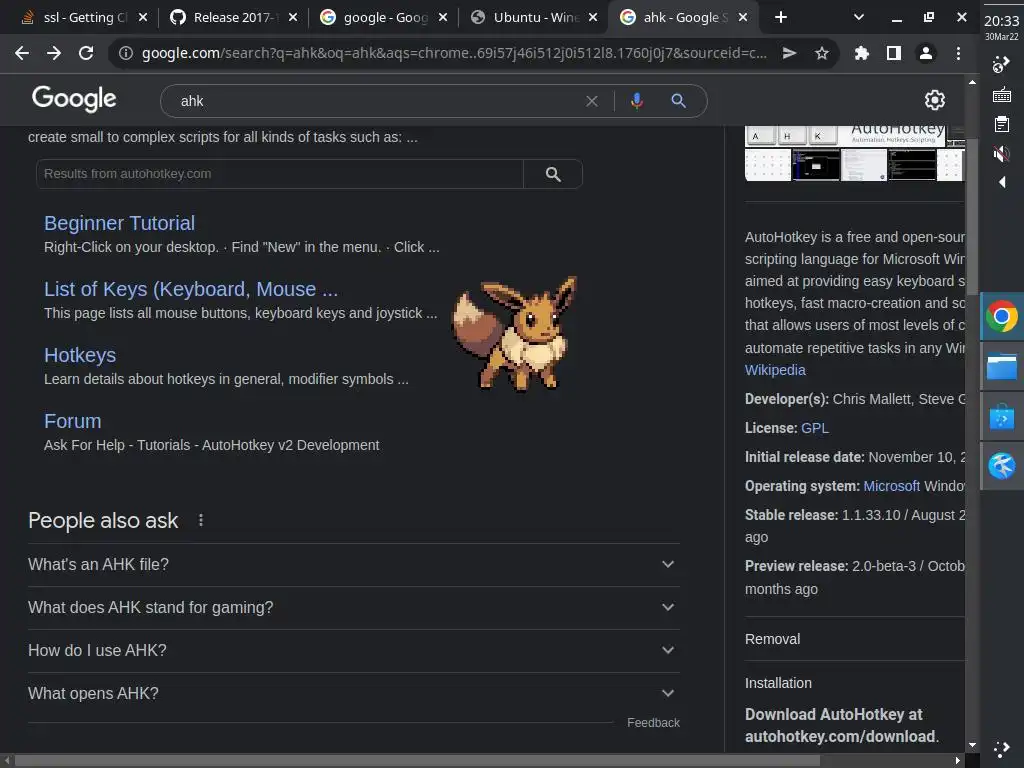Open the tab search dropdown arrow
Viewport: 1024px width, 768px height.
click(859, 18)
